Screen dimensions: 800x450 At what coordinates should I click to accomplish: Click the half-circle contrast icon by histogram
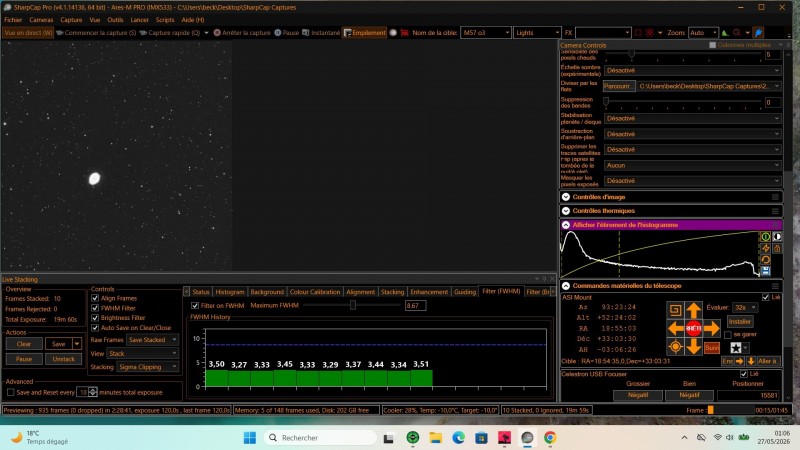click(x=777, y=237)
